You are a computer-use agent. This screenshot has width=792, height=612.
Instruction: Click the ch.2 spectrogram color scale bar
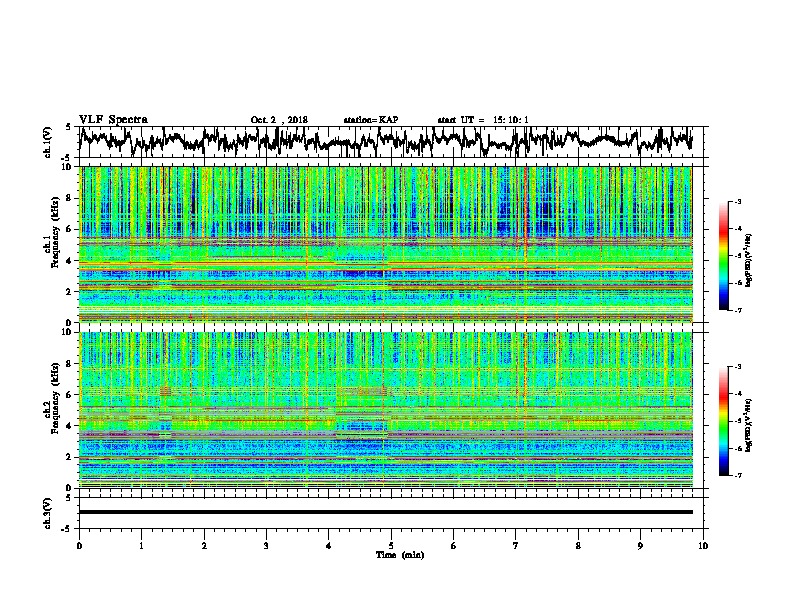coord(723,421)
